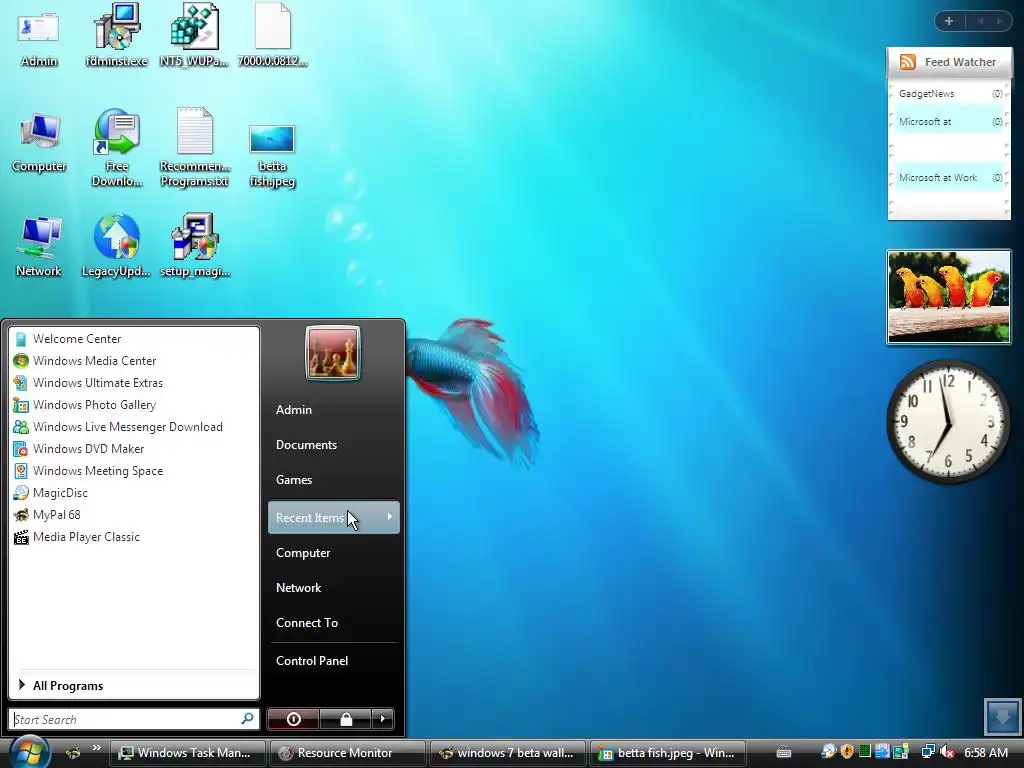
Task: Switch to windows 7 beta wall... taskbar button
Action: (507, 753)
